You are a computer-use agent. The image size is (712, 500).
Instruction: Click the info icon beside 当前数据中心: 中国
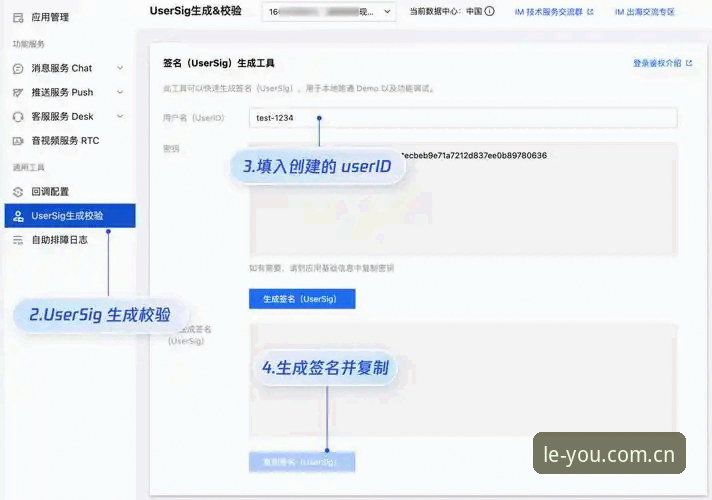pyautogui.click(x=490, y=11)
